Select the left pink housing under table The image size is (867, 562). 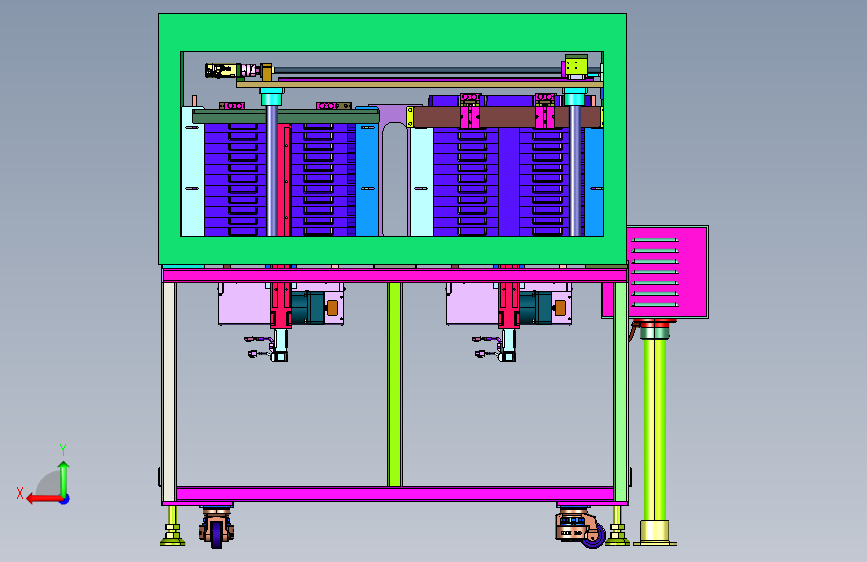[243, 304]
